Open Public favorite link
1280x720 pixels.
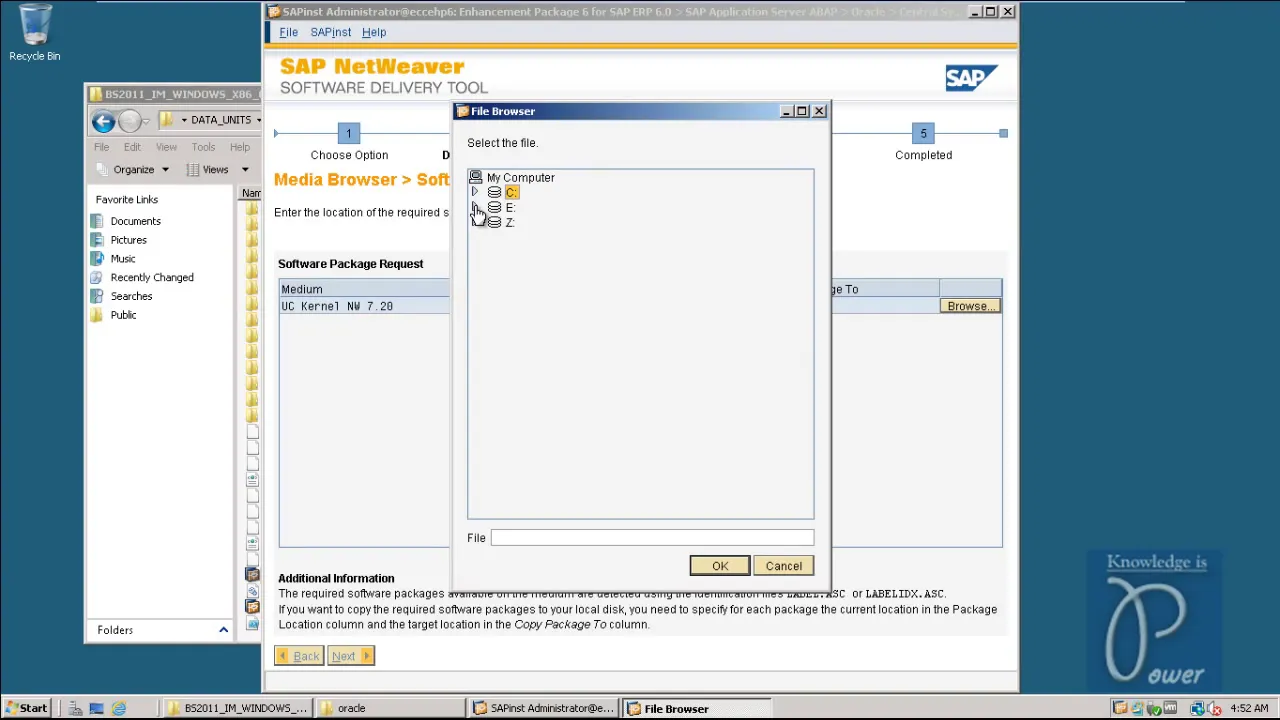(x=123, y=316)
